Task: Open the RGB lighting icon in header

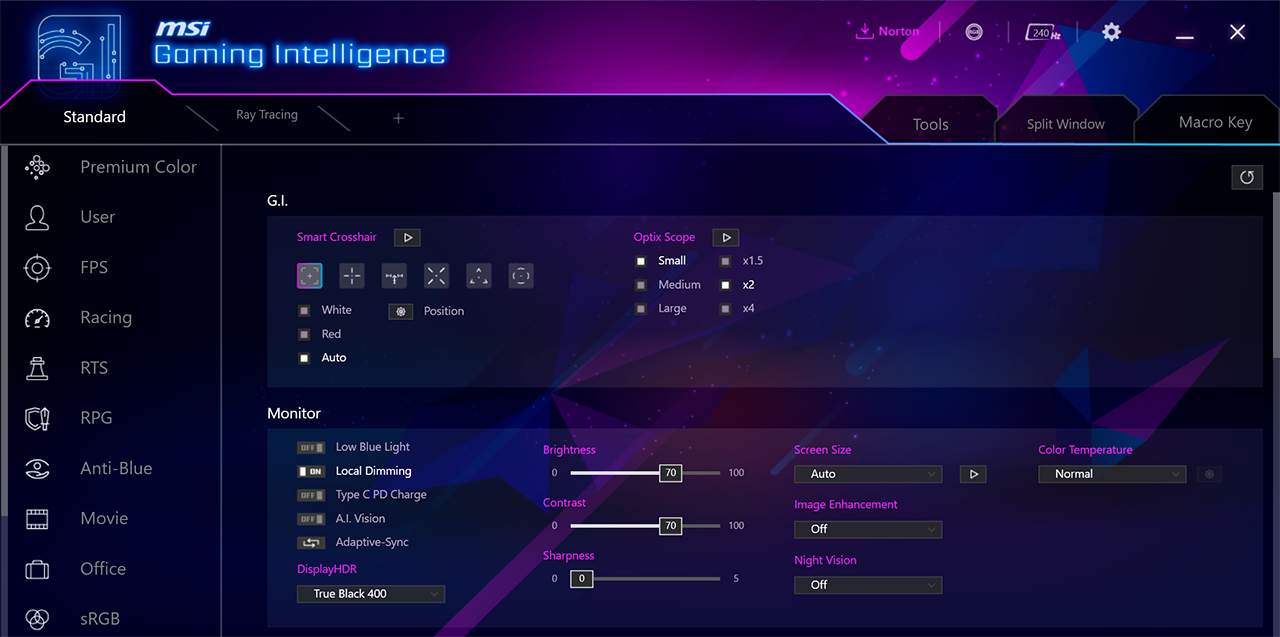Action: click(x=974, y=32)
